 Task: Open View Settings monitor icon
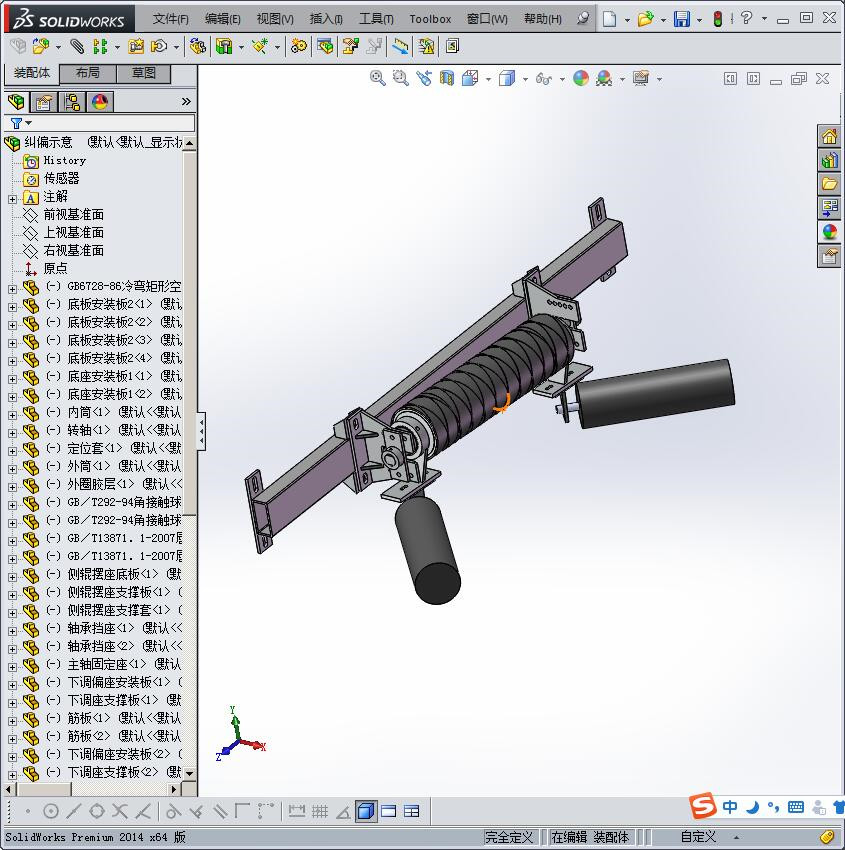coord(641,79)
